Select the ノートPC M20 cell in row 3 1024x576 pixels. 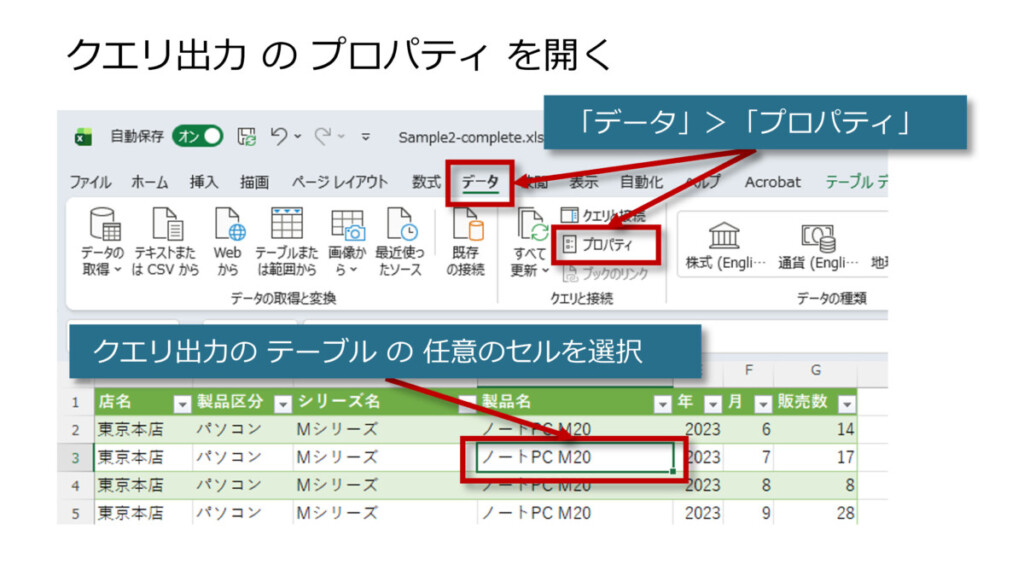pyautogui.click(x=574, y=457)
